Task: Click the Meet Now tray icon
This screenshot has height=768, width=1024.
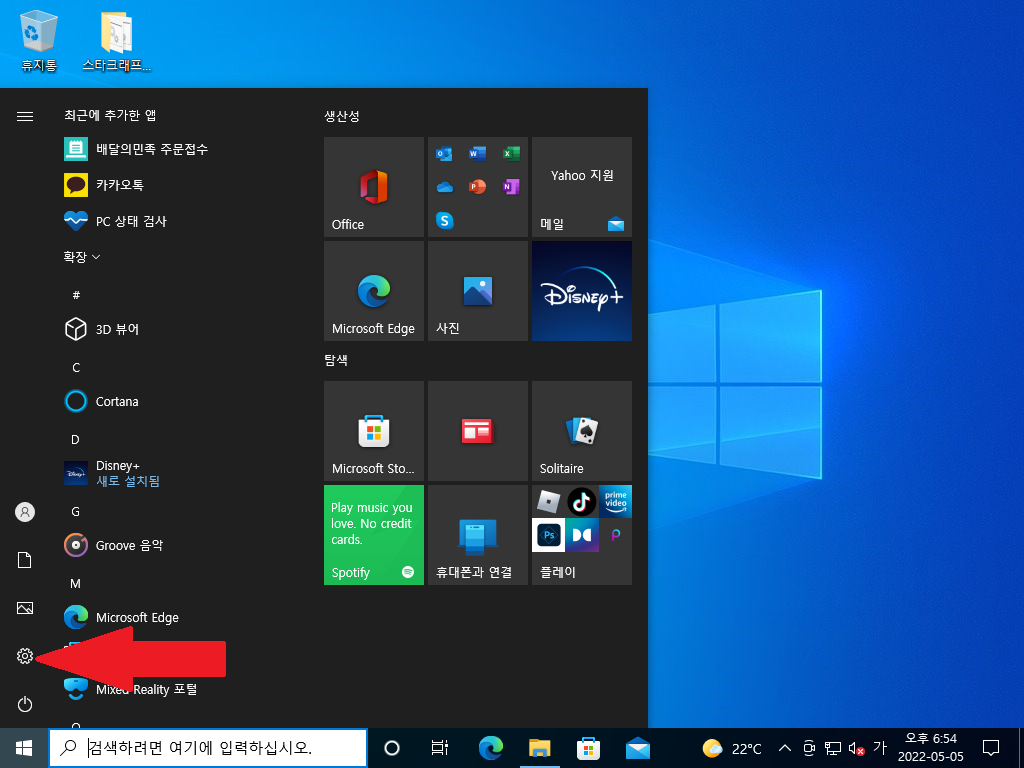Action: pos(809,748)
